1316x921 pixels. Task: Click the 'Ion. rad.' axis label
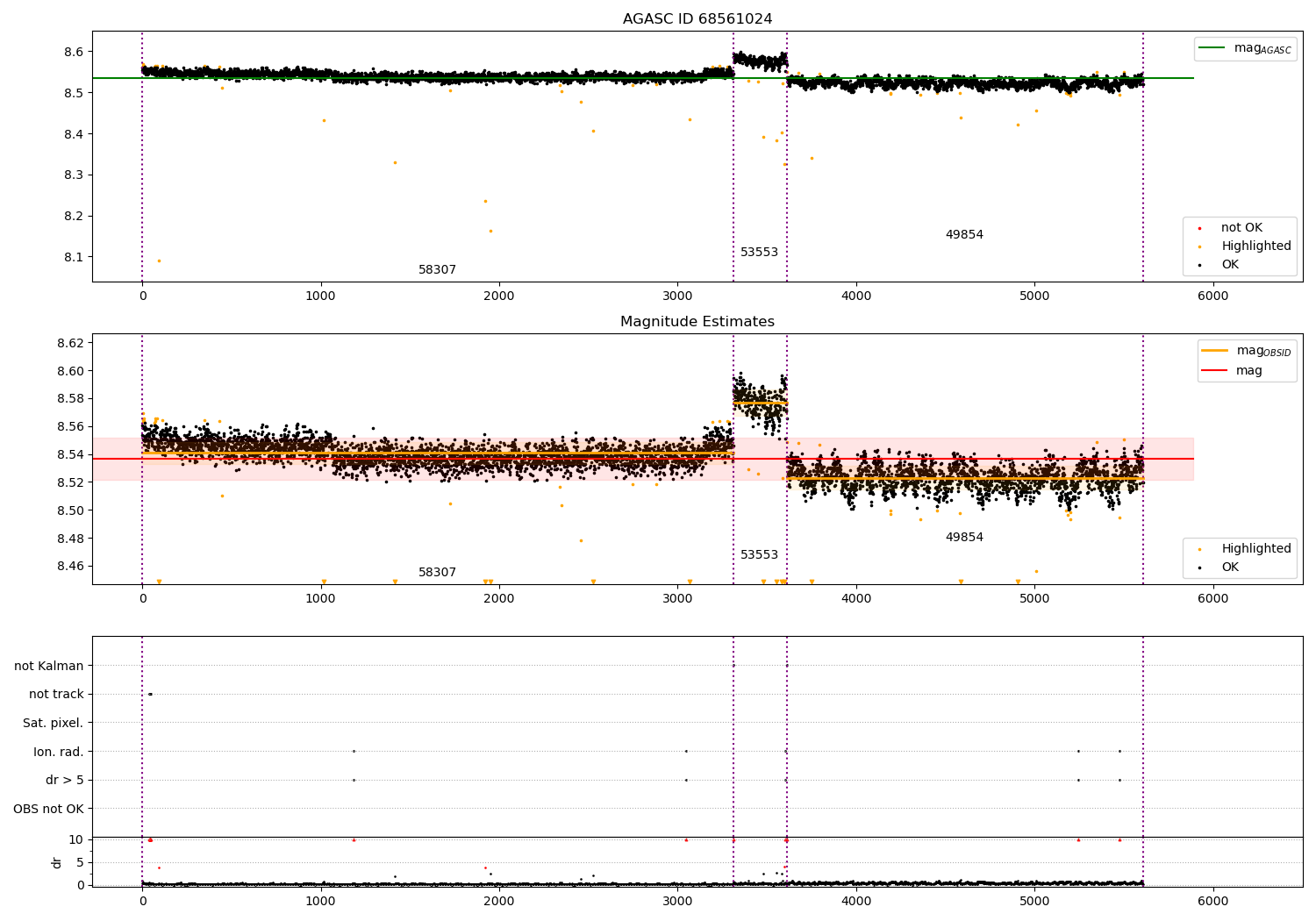[59, 753]
